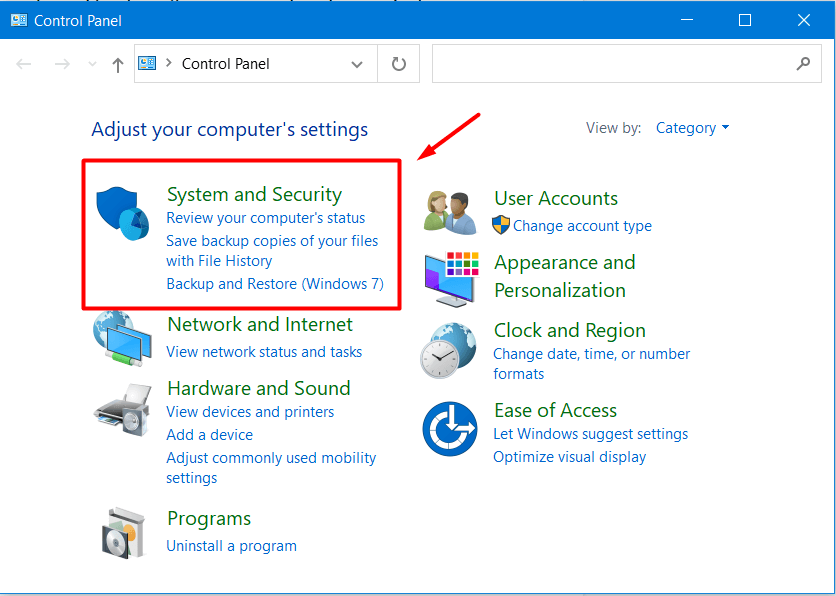Open Appearance and Personalization heading
The height and width of the screenshot is (596, 836).
[x=565, y=276]
